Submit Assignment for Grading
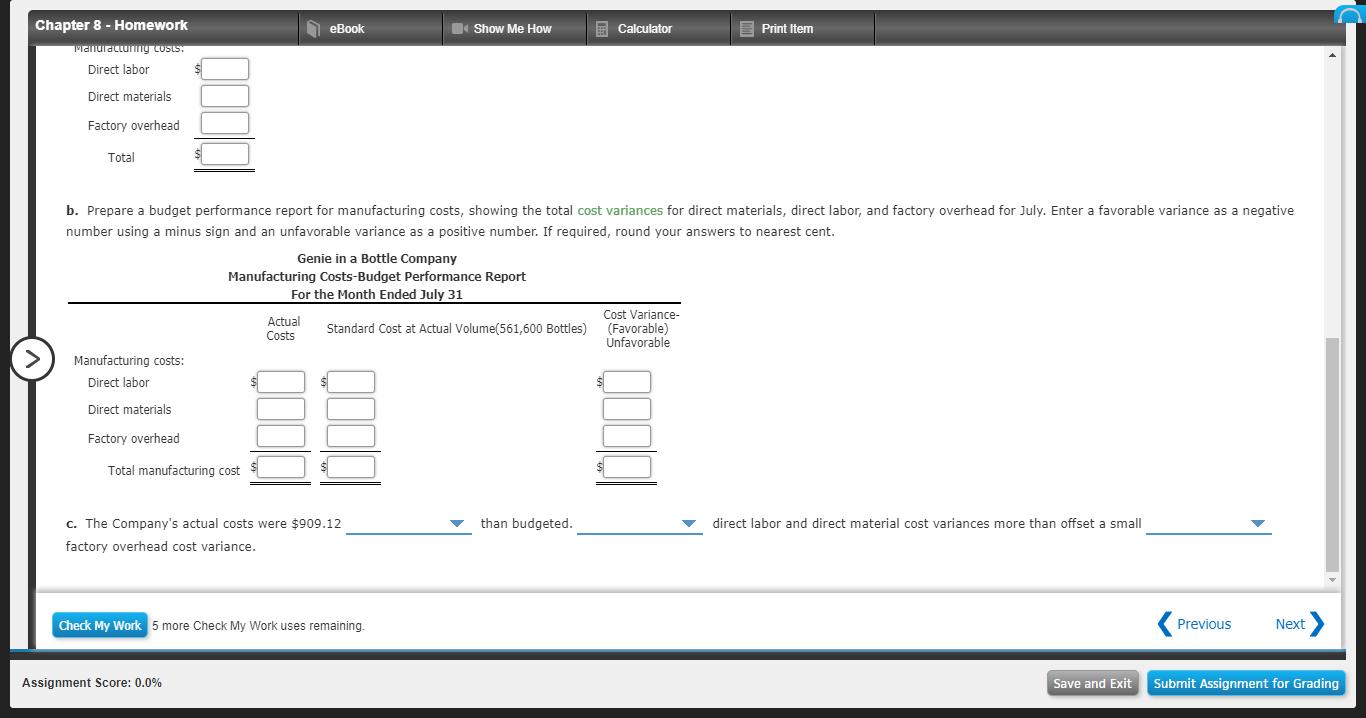Viewport: 1366px width, 718px height. (1246, 683)
